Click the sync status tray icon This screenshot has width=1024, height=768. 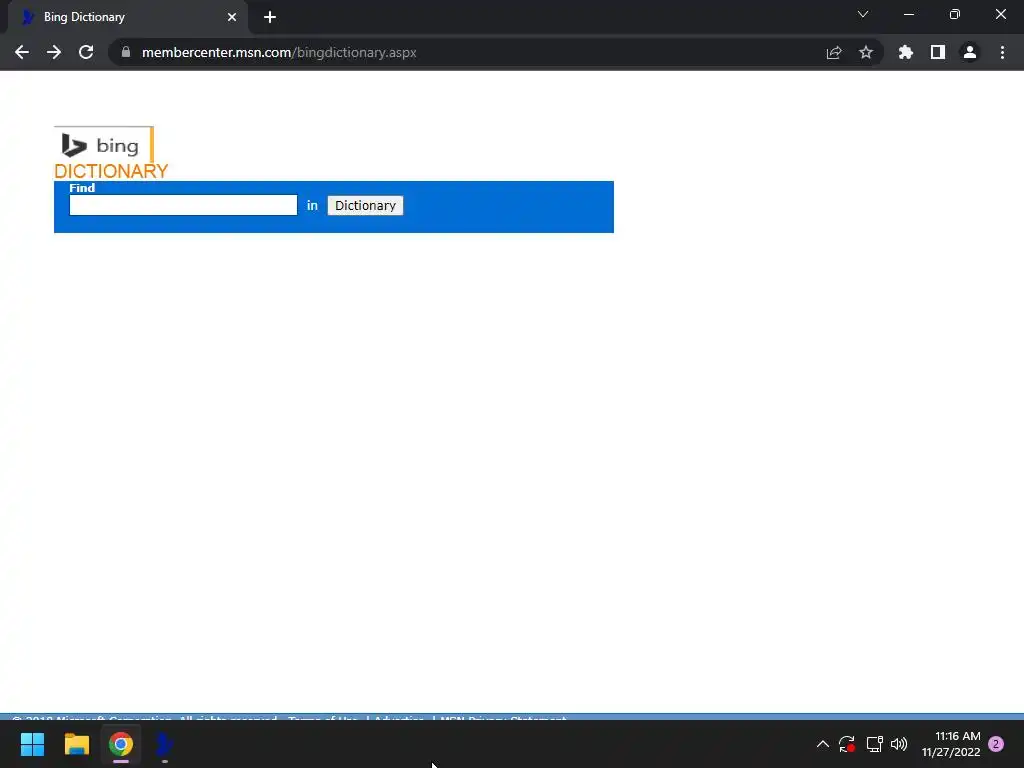point(847,744)
